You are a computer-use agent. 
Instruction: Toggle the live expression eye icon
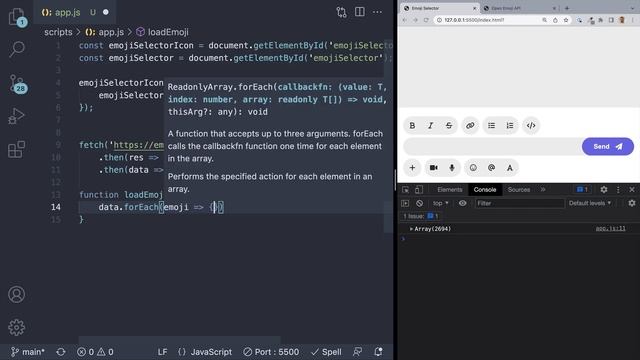click(x=462, y=203)
